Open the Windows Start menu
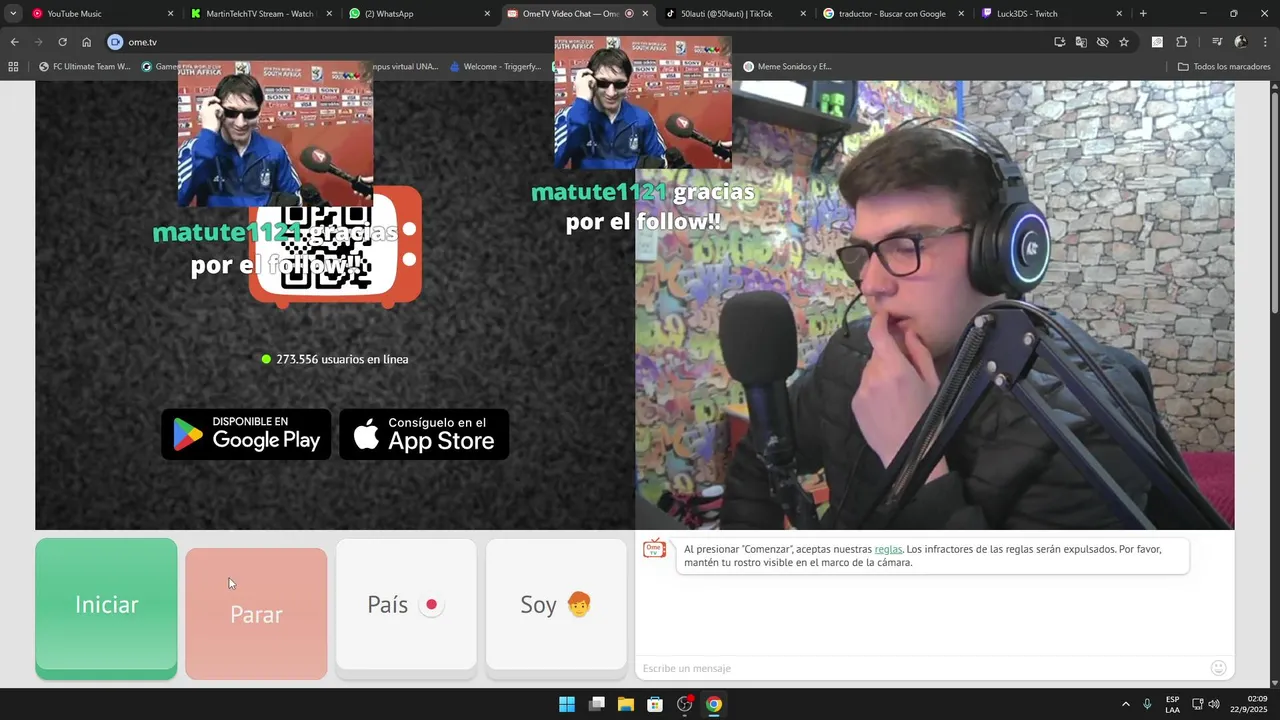 coord(567,704)
